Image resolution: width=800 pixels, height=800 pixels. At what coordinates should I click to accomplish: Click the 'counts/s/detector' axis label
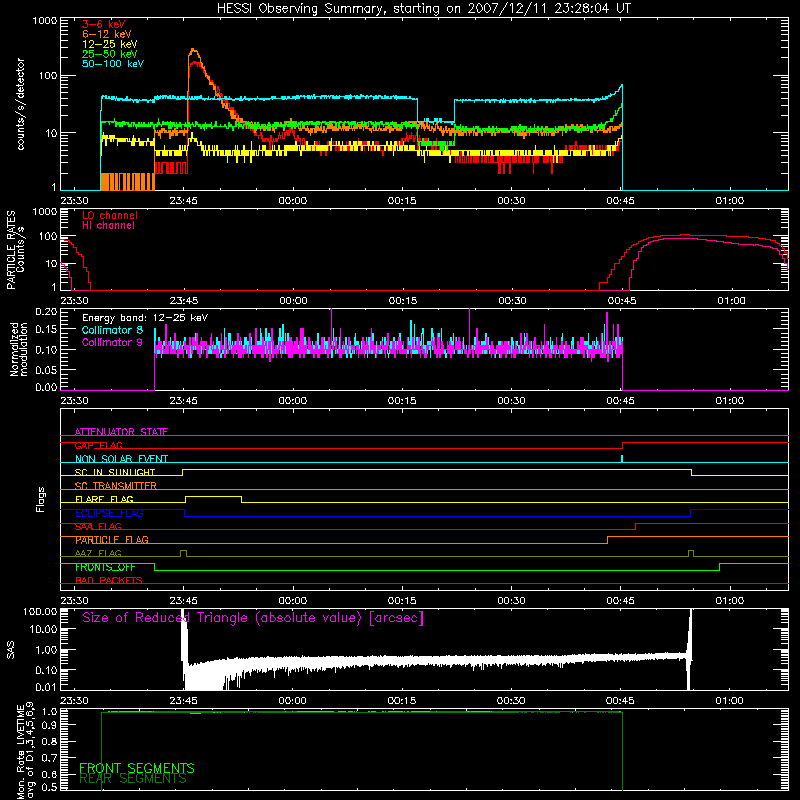[x=21, y=104]
